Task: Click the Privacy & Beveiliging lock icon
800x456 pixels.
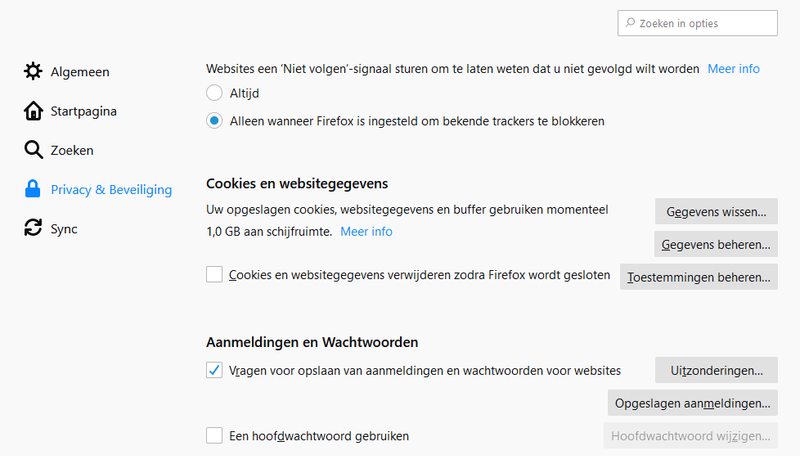Action: 33,189
